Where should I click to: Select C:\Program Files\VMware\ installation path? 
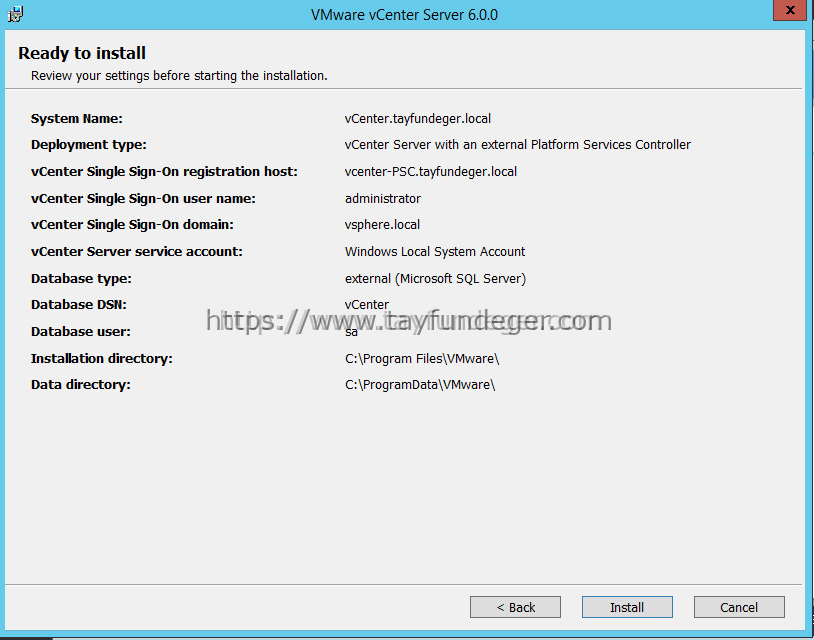click(x=422, y=359)
